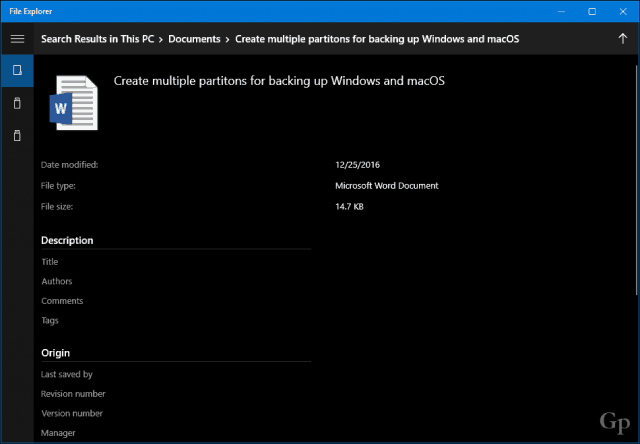The image size is (640, 444).
Task: Click the vertical scrollbar on the right
Action: (637, 180)
